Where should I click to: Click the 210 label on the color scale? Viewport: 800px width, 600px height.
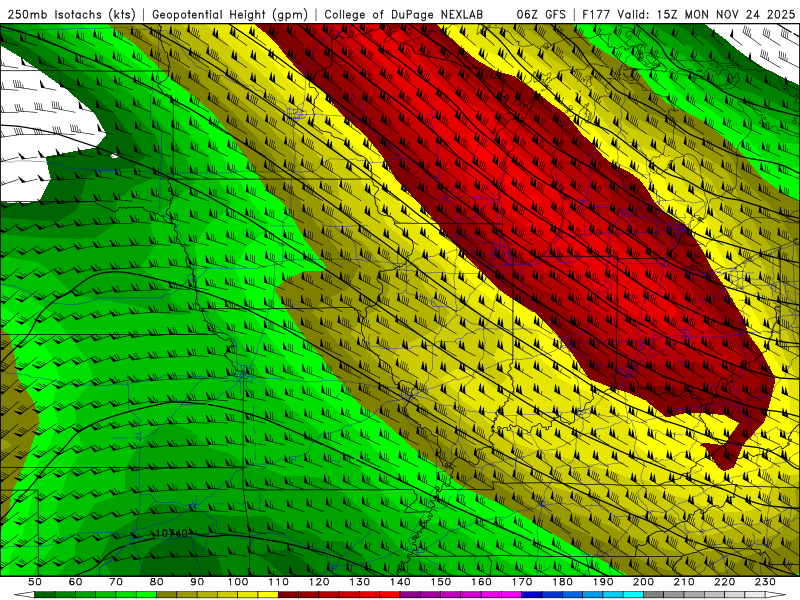click(684, 582)
